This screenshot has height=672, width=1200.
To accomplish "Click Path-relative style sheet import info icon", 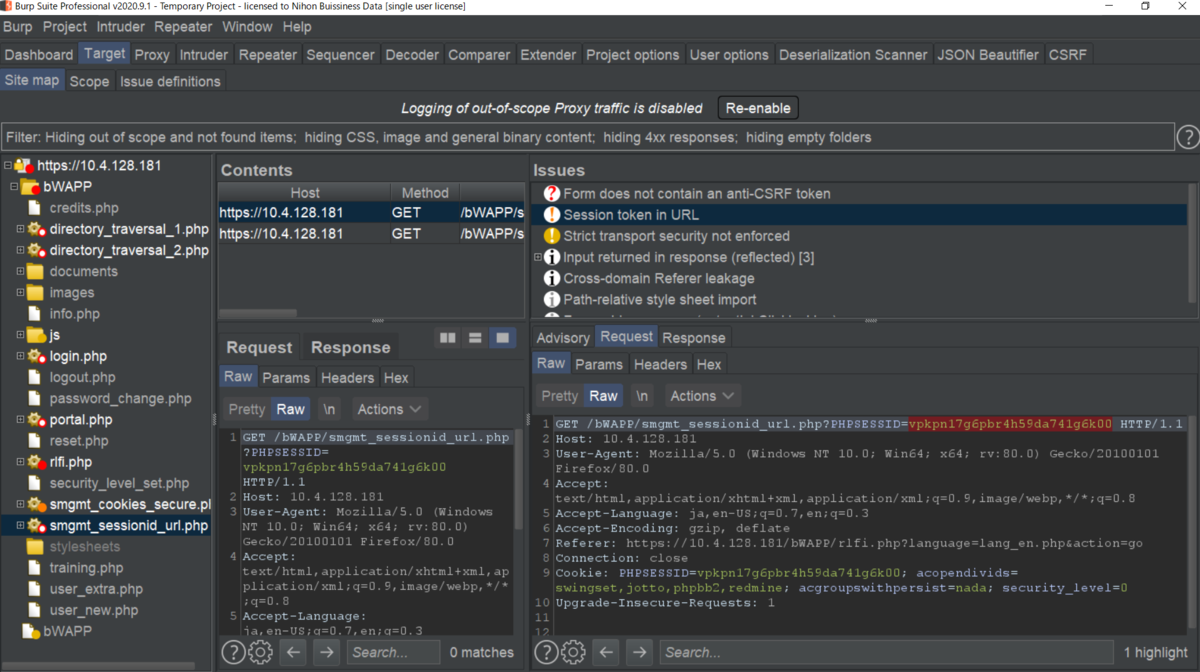I will 551,299.
